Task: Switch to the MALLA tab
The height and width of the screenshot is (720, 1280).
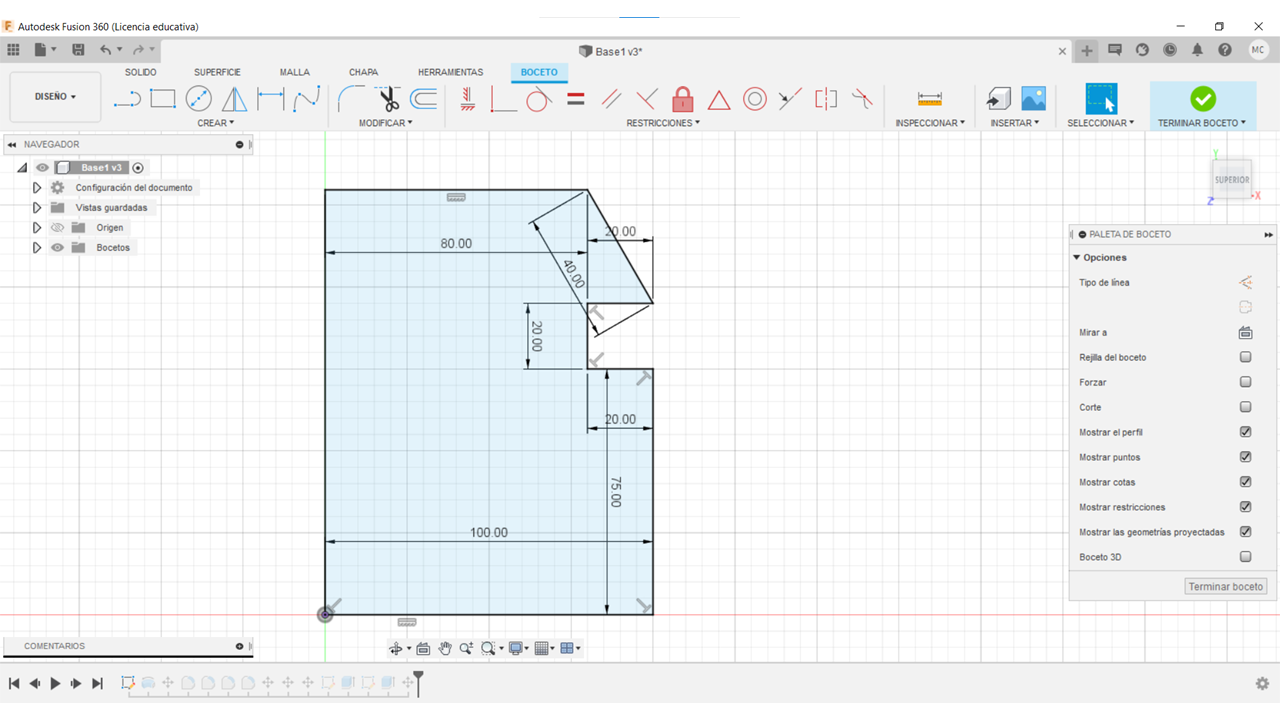Action: coord(295,72)
